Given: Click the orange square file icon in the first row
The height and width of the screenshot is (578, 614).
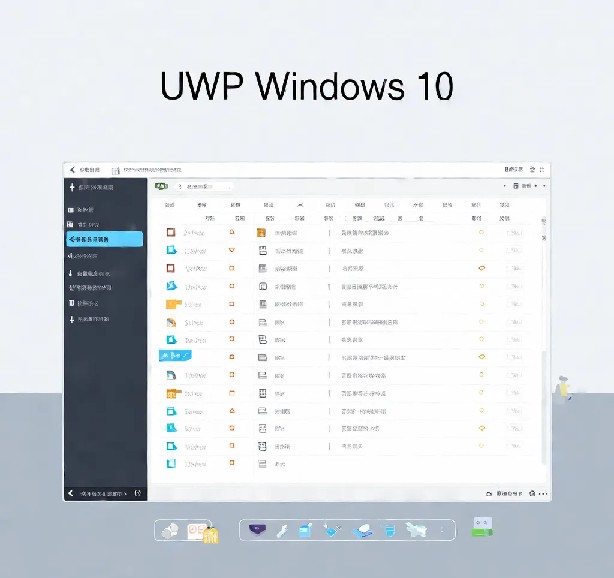Looking at the screenshot, I should coord(261,233).
